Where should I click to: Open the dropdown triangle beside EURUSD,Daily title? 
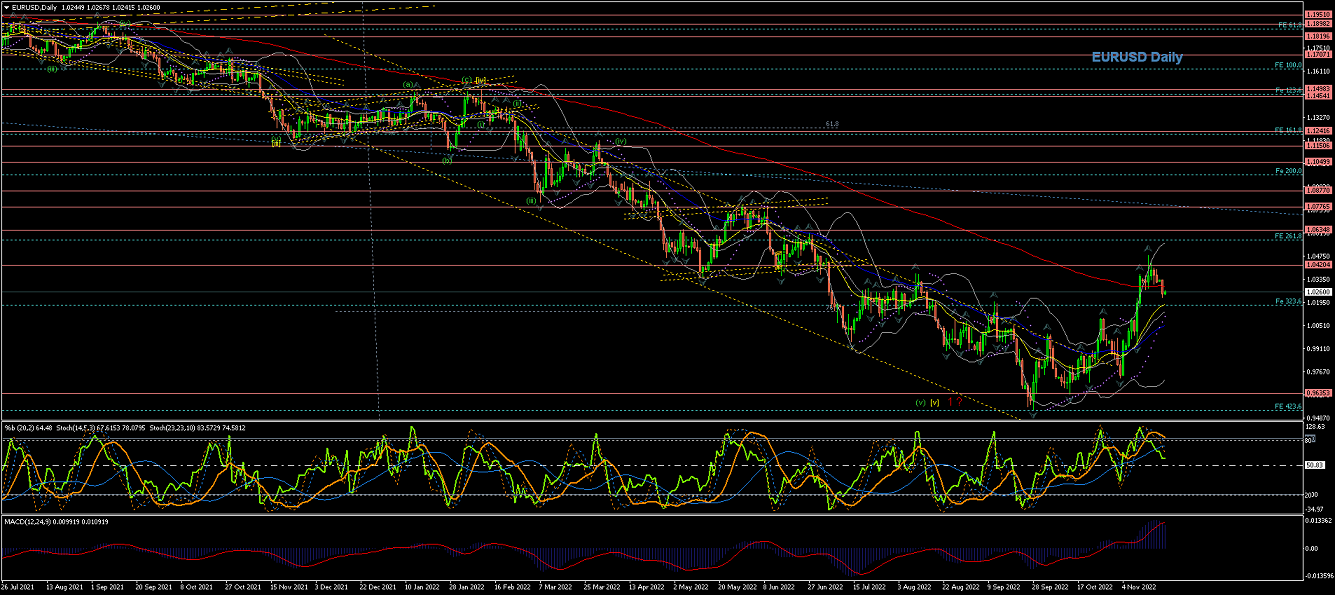click(6, 6)
